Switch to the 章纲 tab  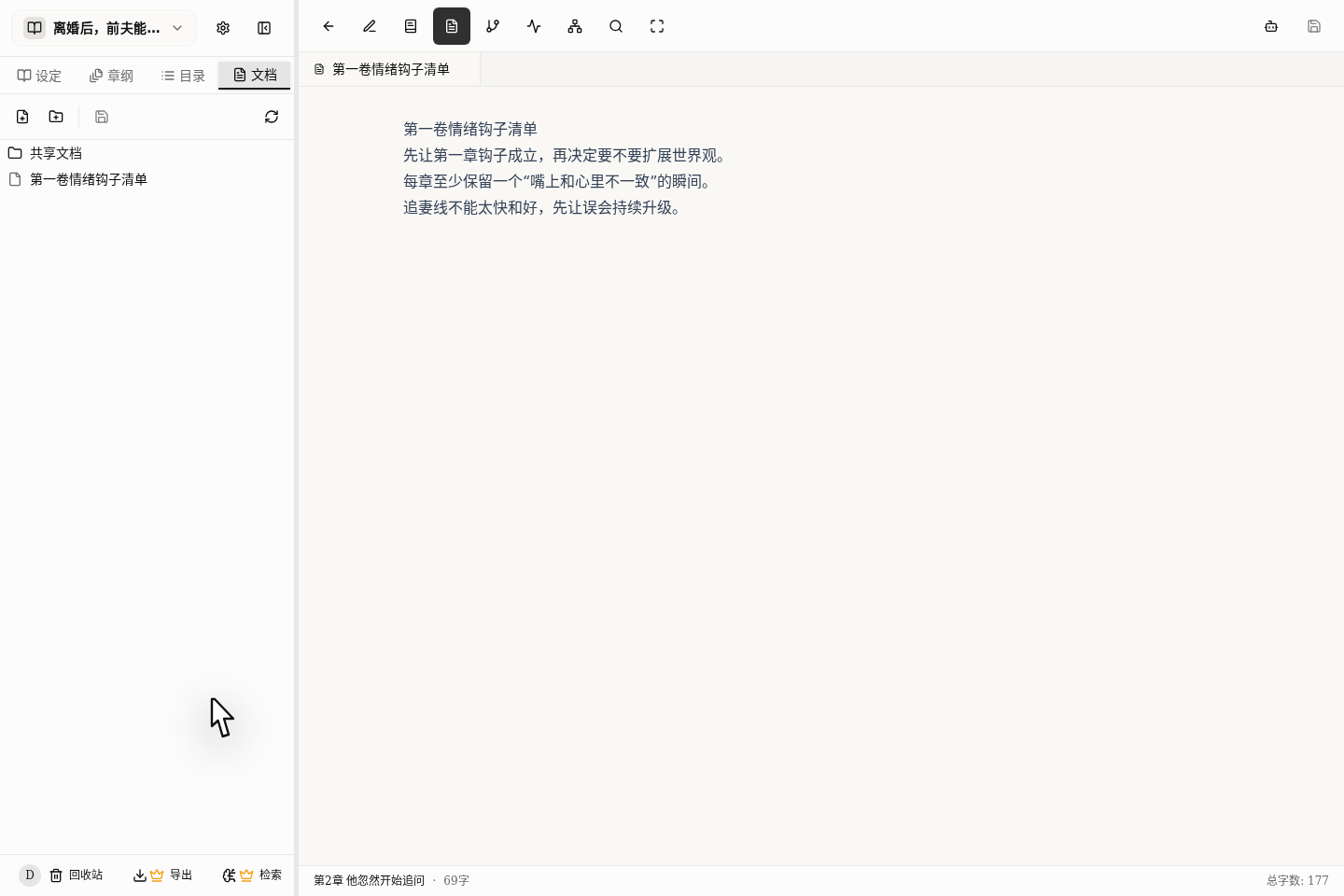pyautogui.click(x=111, y=76)
